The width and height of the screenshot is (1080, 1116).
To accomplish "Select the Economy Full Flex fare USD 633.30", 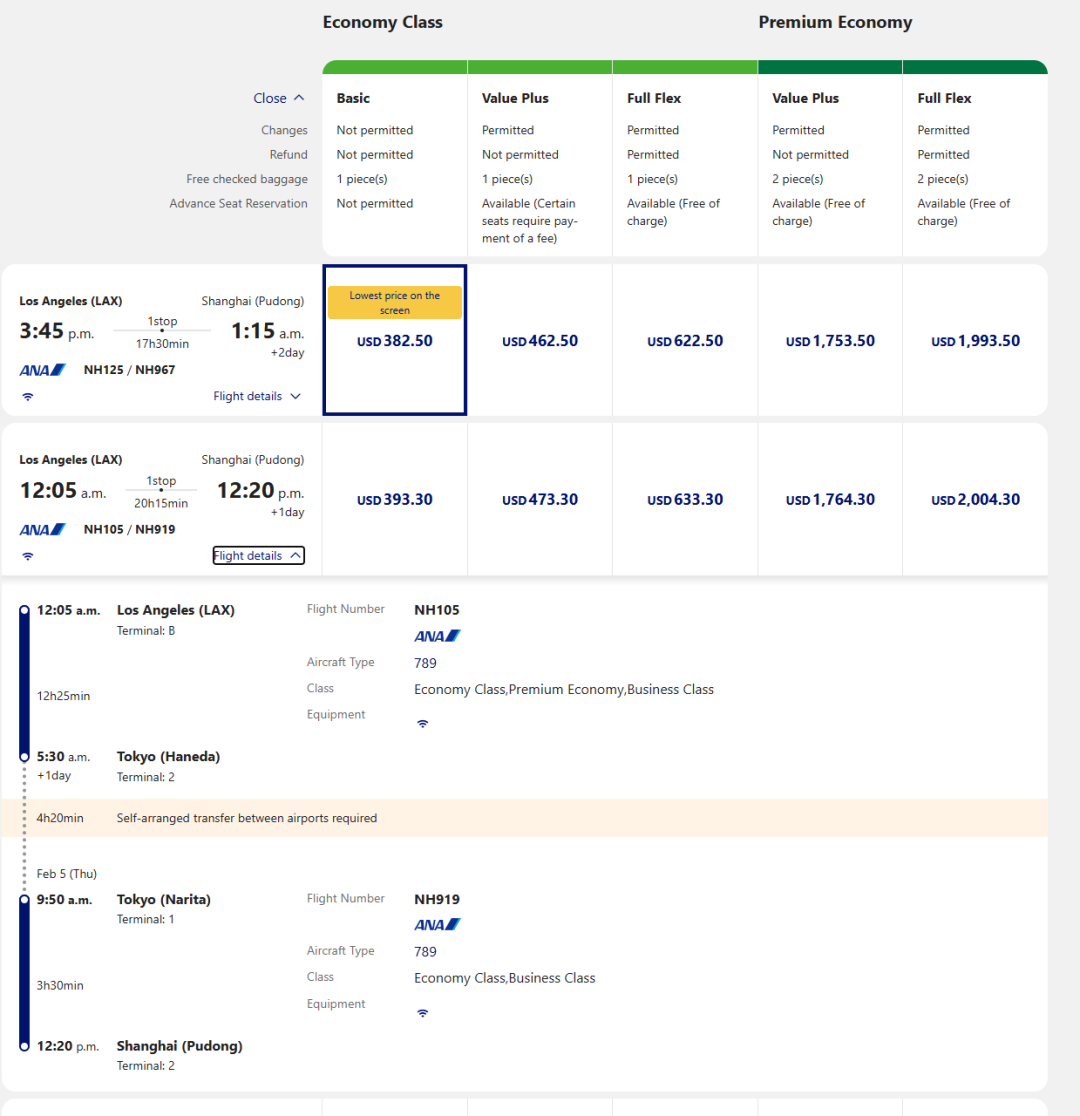I will coord(685,500).
